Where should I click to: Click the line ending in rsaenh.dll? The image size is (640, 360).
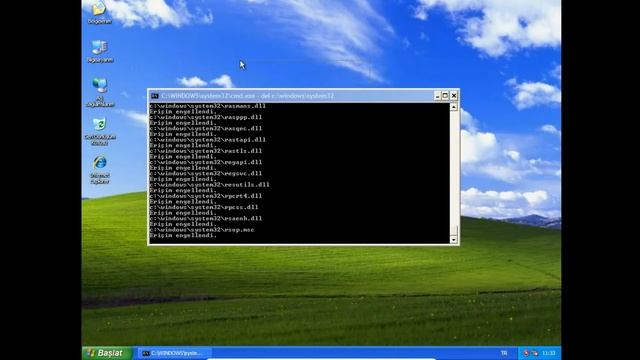[x=206, y=218]
